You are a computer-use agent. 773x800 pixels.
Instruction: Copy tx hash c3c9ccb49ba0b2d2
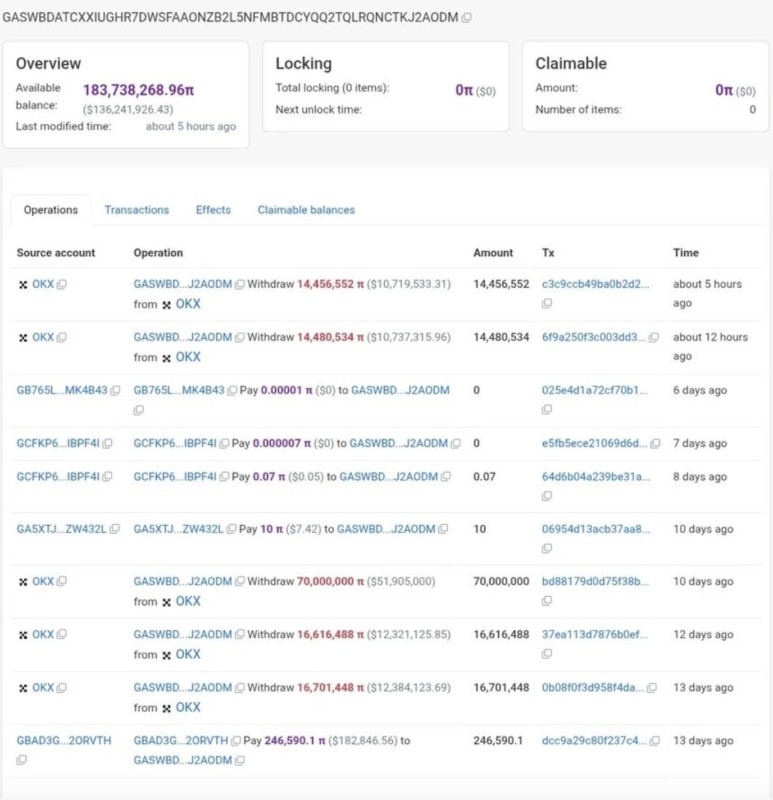coord(655,284)
